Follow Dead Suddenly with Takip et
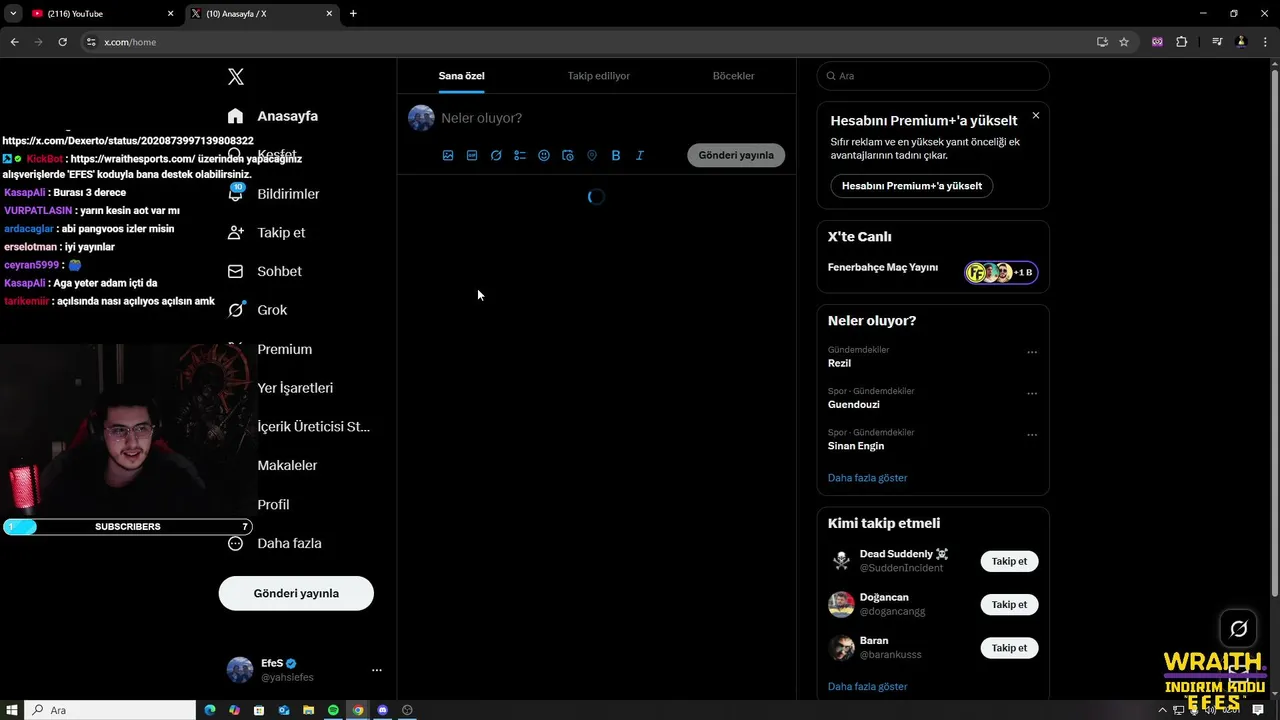Screen dimensions: 1280x720 tap(1009, 561)
